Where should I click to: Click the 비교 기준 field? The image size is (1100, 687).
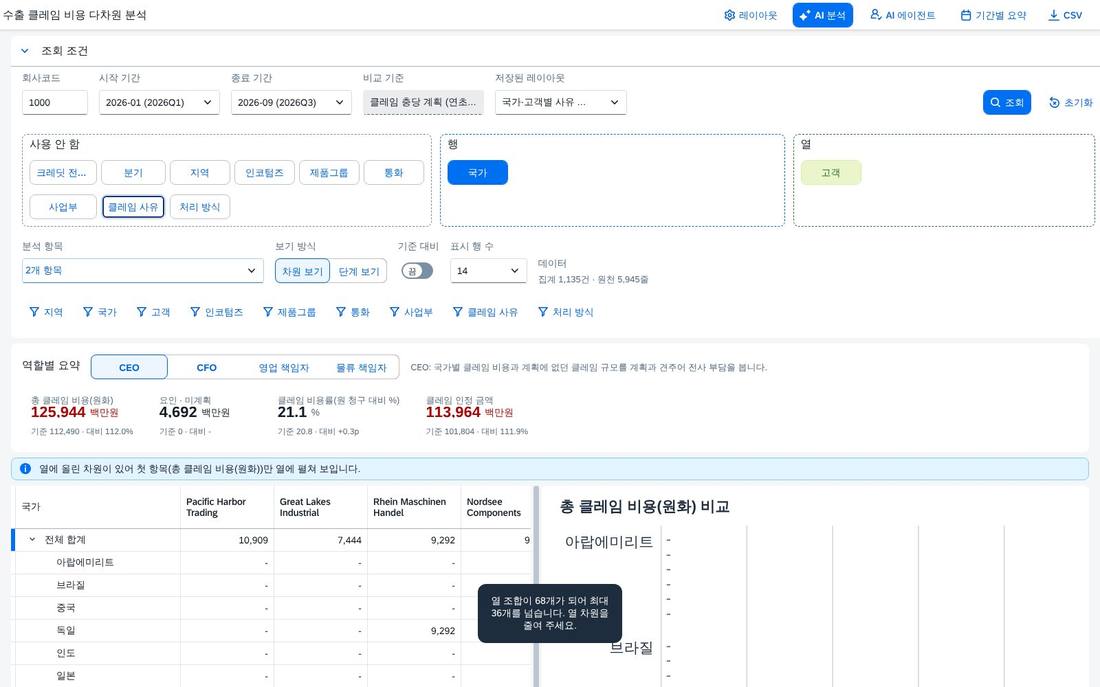pos(423,102)
